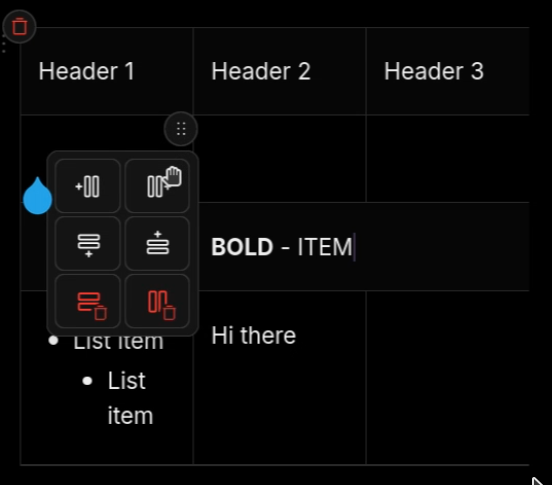Add a column after the current one
This screenshot has width=552, height=485.
tap(157, 186)
